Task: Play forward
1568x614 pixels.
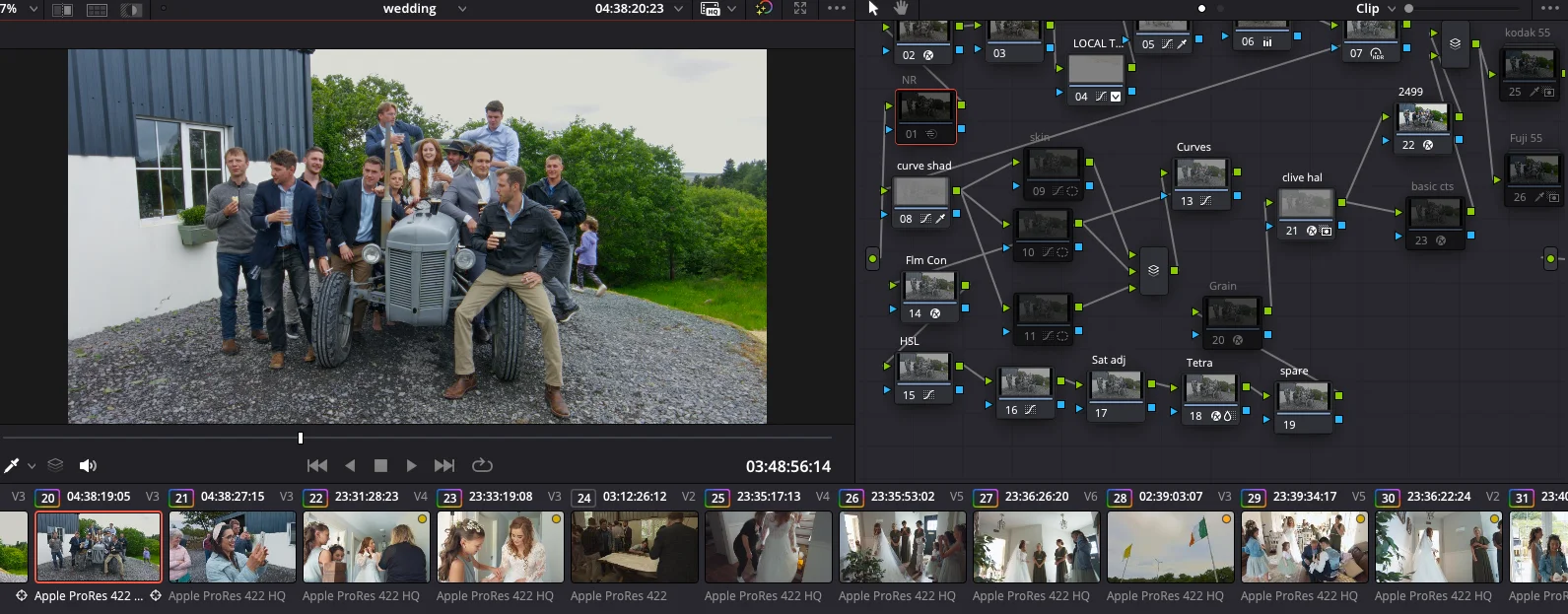Action: click(x=411, y=465)
